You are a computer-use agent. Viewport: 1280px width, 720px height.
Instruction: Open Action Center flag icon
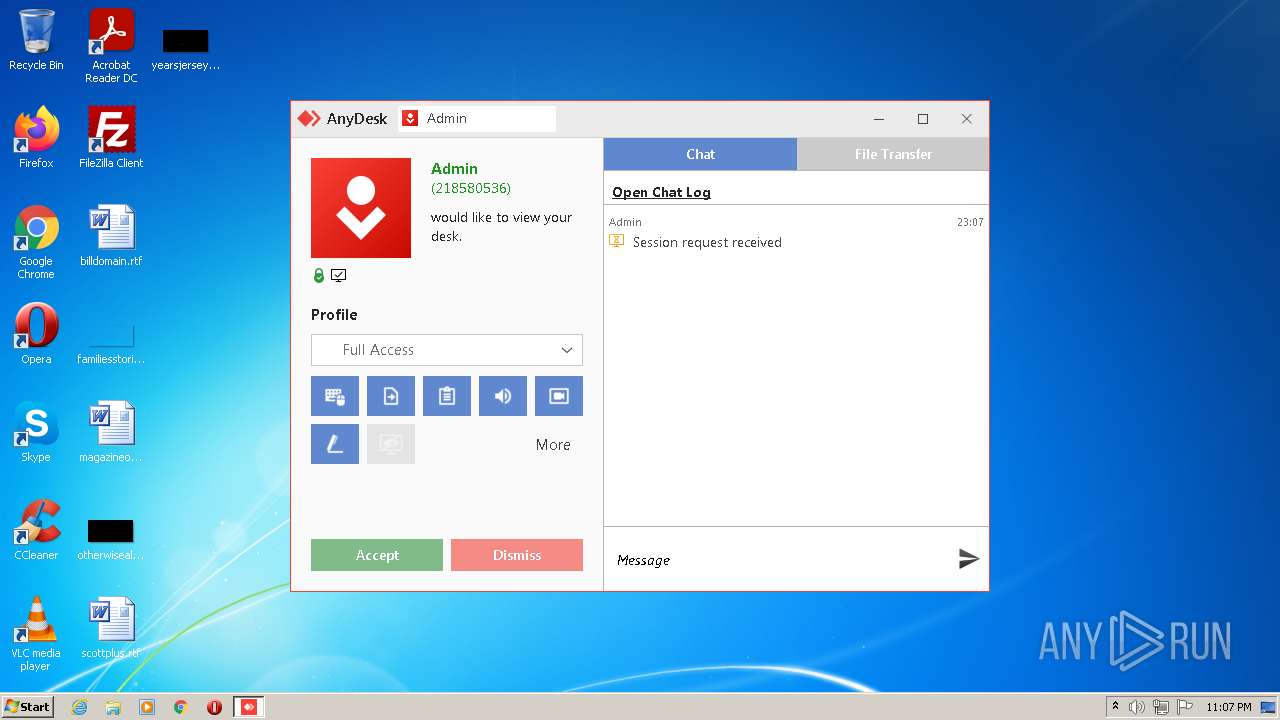pyautogui.click(x=1185, y=707)
